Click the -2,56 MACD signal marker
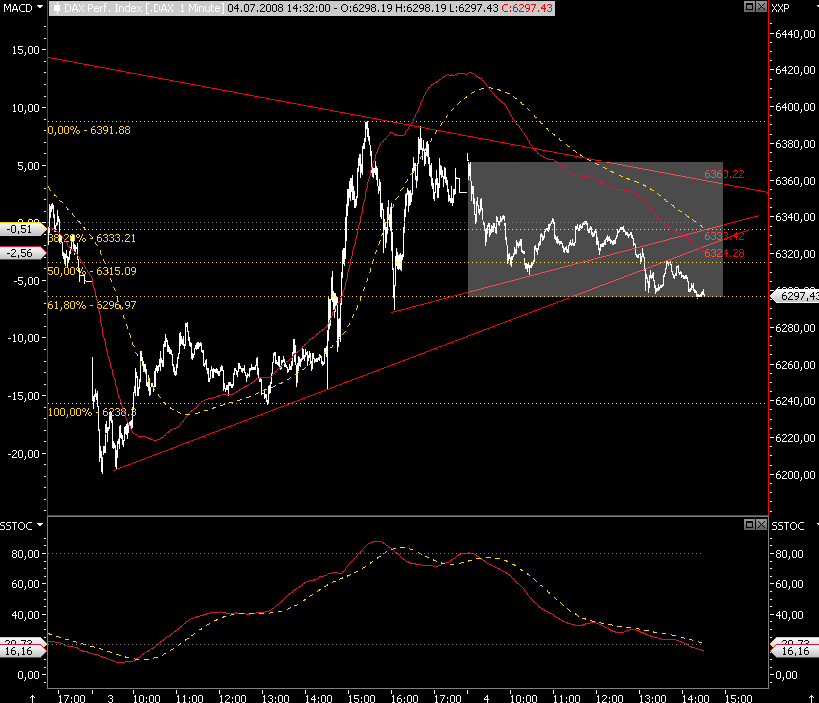Image resolution: width=819 pixels, height=703 pixels. 22,253
